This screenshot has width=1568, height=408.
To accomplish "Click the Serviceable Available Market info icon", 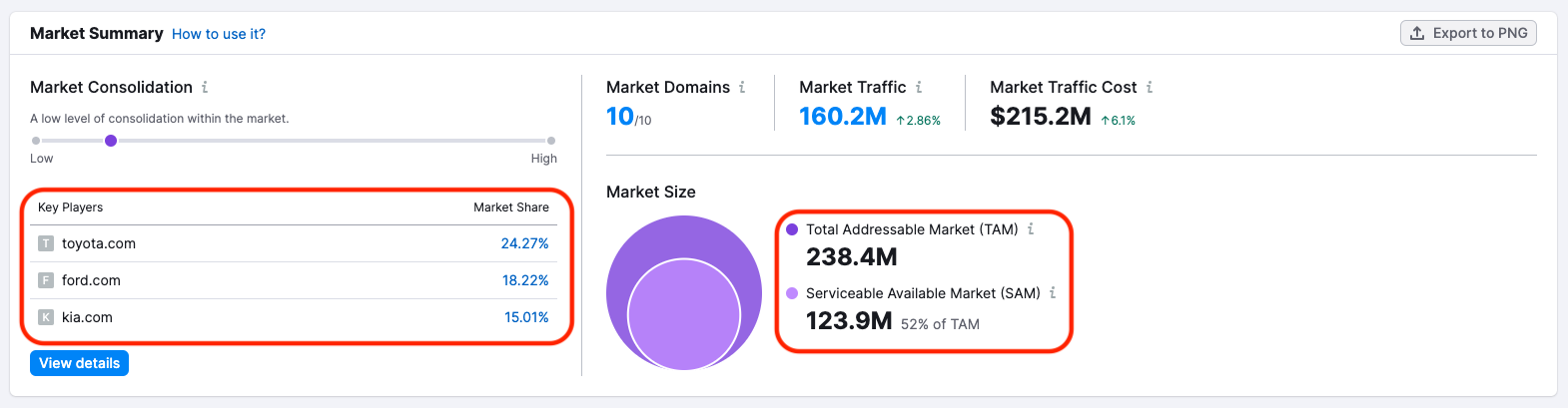I will point(1053,292).
